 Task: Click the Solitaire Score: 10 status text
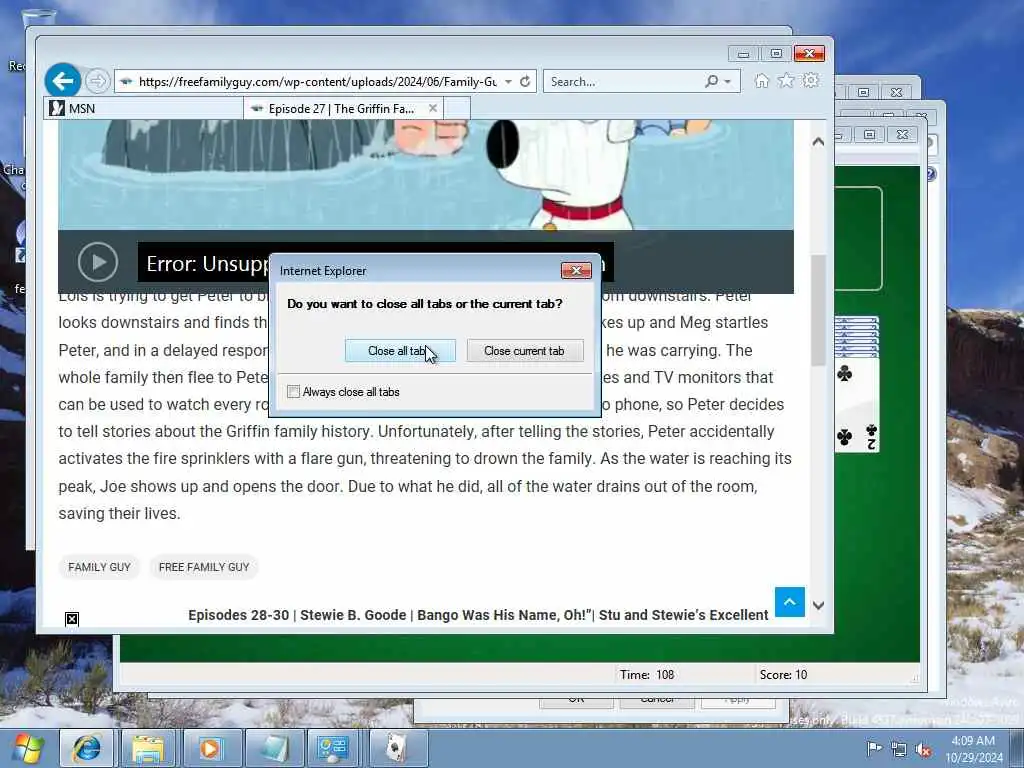coord(783,675)
